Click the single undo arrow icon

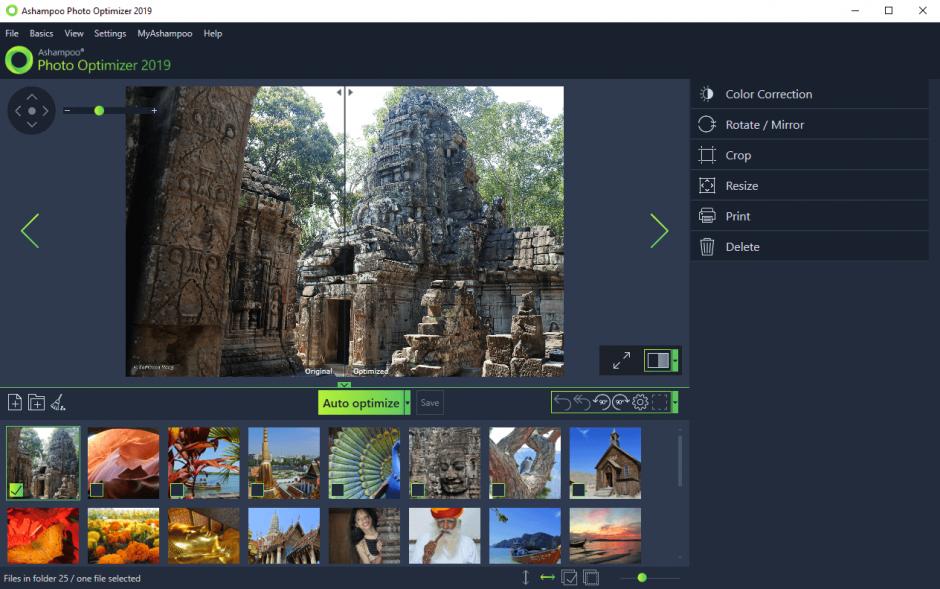point(562,402)
